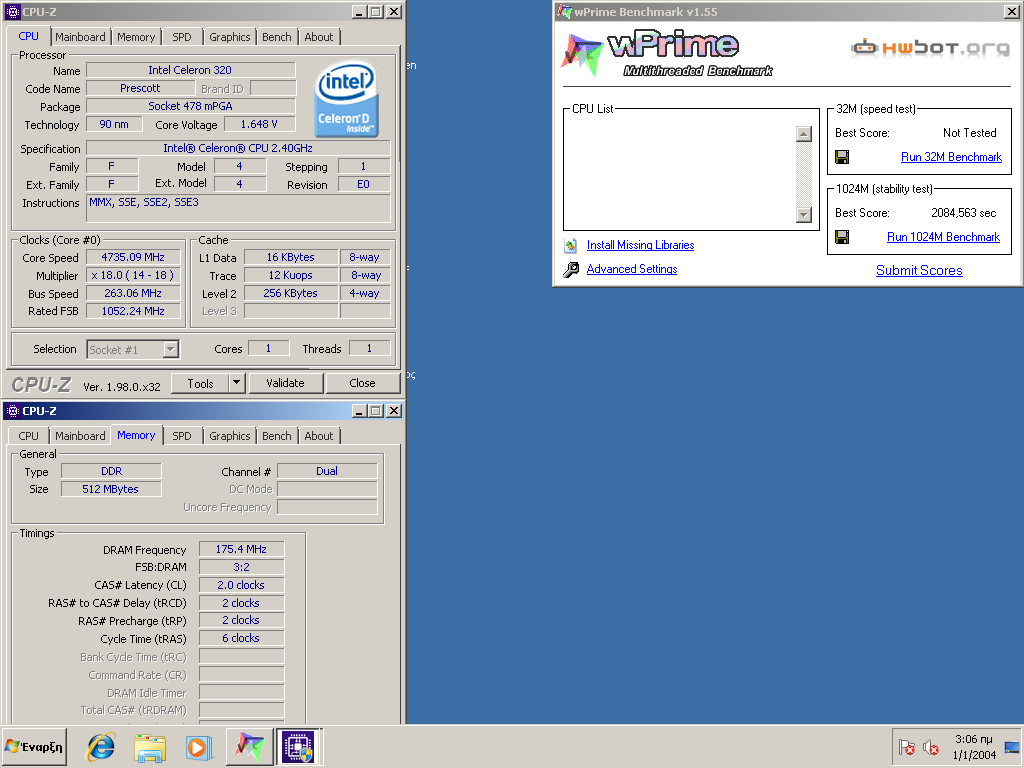Image resolution: width=1024 pixels, height=768 pixels.
Task: Click the Action Center flag tray icon
Action: (x=906, y=747)
